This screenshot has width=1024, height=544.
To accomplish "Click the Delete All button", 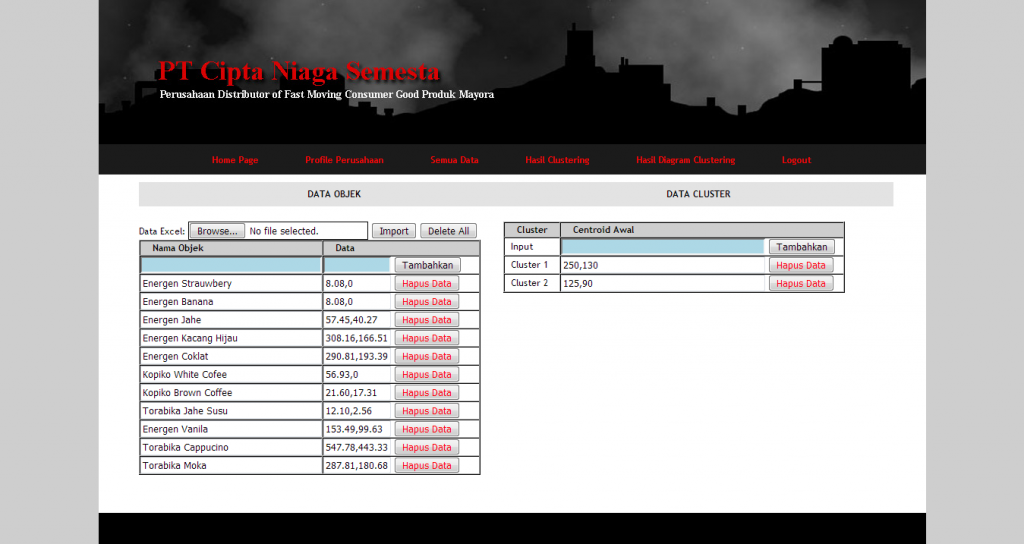I will [448, 231].
